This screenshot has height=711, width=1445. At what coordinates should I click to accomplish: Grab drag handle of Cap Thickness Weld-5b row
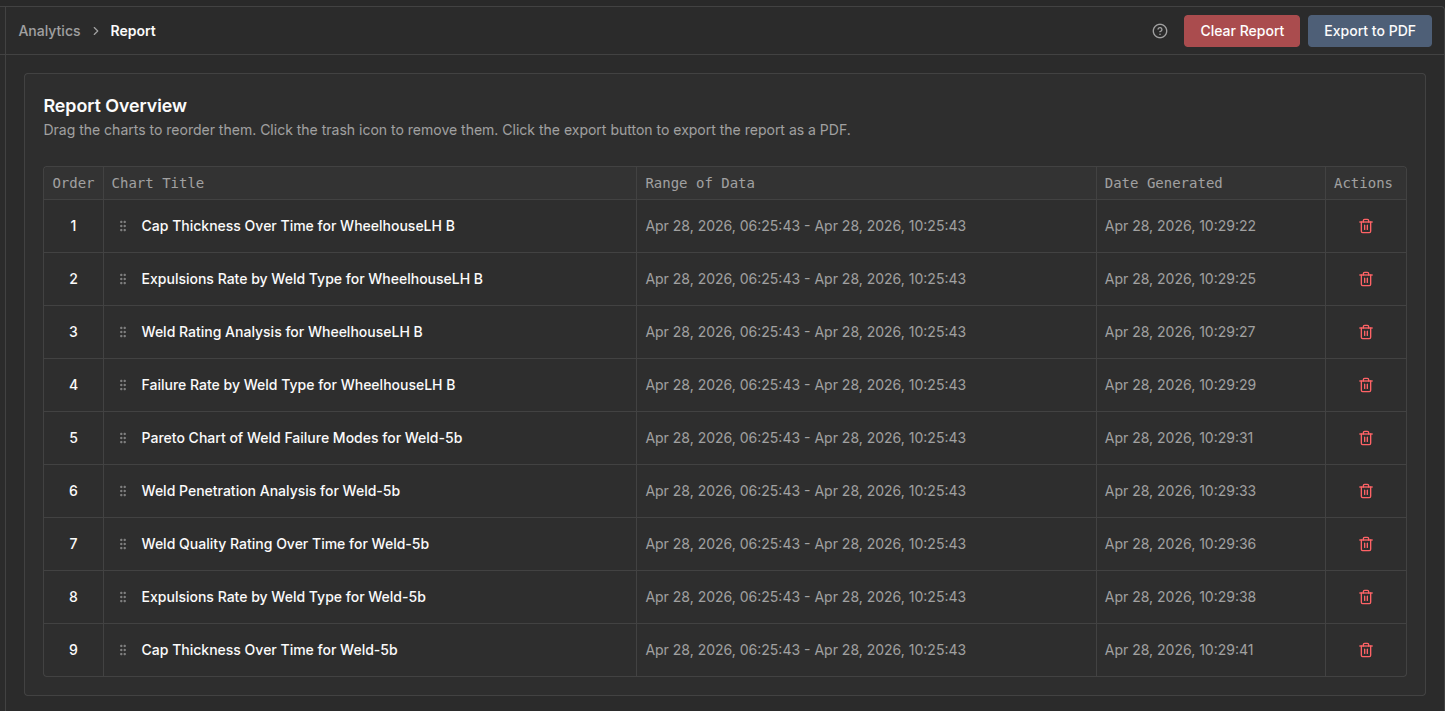tap(123, 650)
